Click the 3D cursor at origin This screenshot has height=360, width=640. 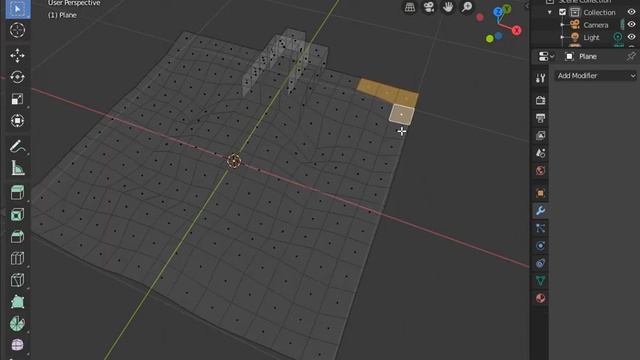[234, 161]
